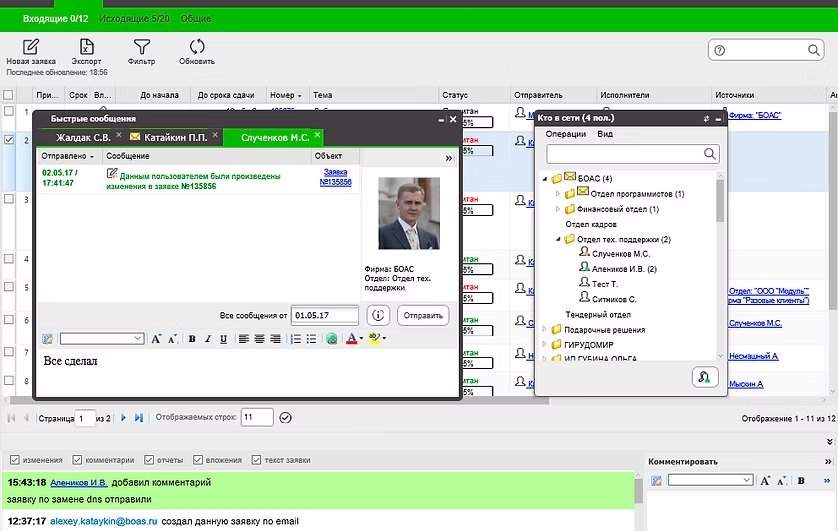Image resolution: width=838 pixels, height=531 pixels.
Task: Click the Страница page number field
Action: point(85,418)
